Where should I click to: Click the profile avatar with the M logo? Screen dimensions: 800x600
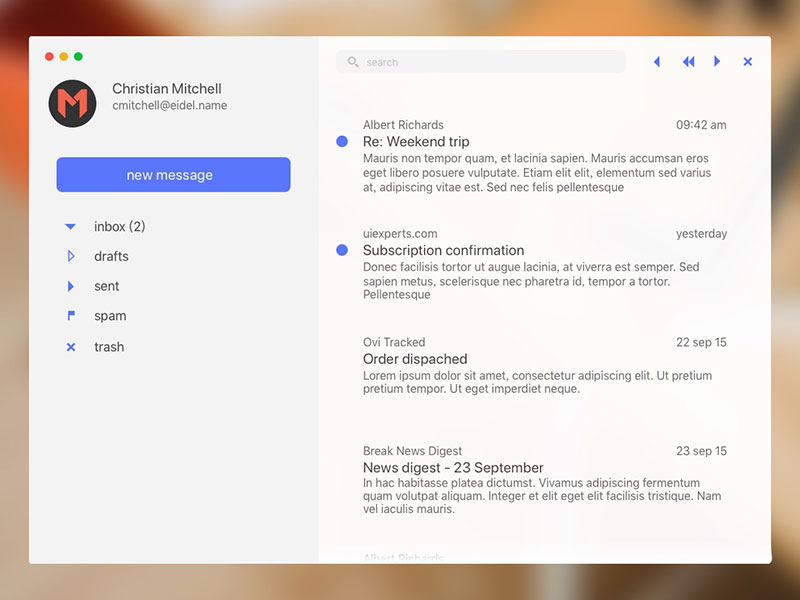click(72, 104)
